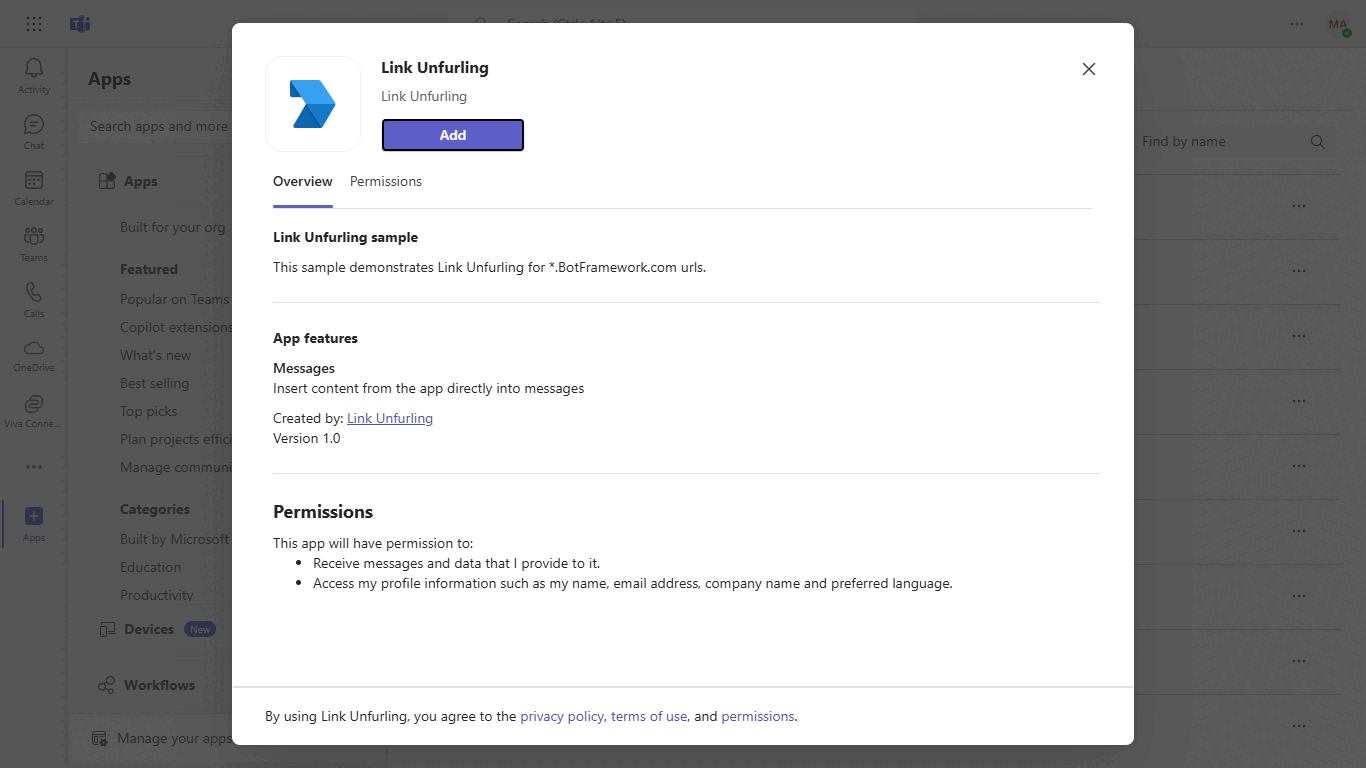Open OneDrive from the app bar
1366x768 pixels.
coord(34,354)
